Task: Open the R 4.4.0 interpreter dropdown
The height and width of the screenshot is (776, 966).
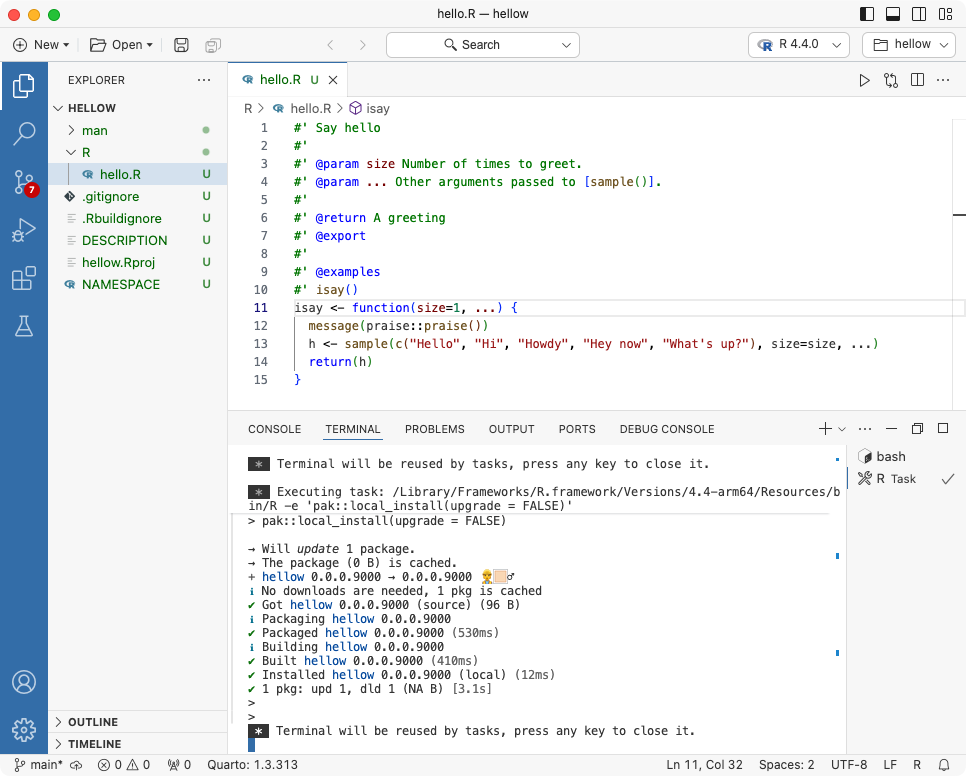Action: 799,45
